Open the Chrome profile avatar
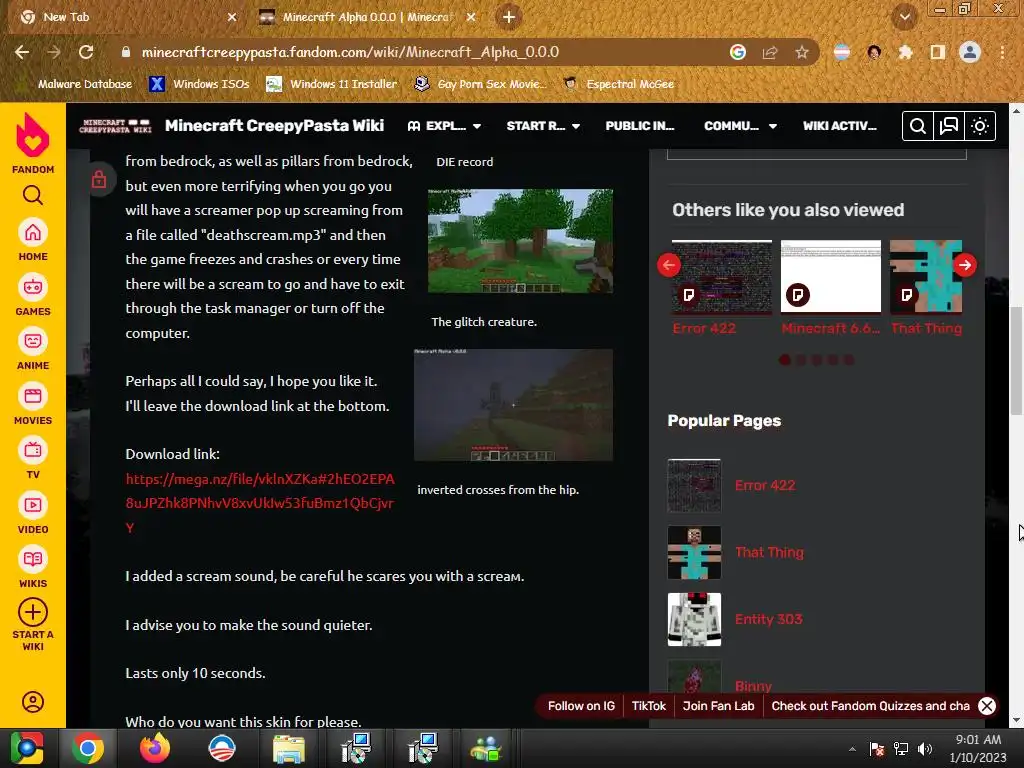Viewport: 1024px width, 768px height. (970, 52)
